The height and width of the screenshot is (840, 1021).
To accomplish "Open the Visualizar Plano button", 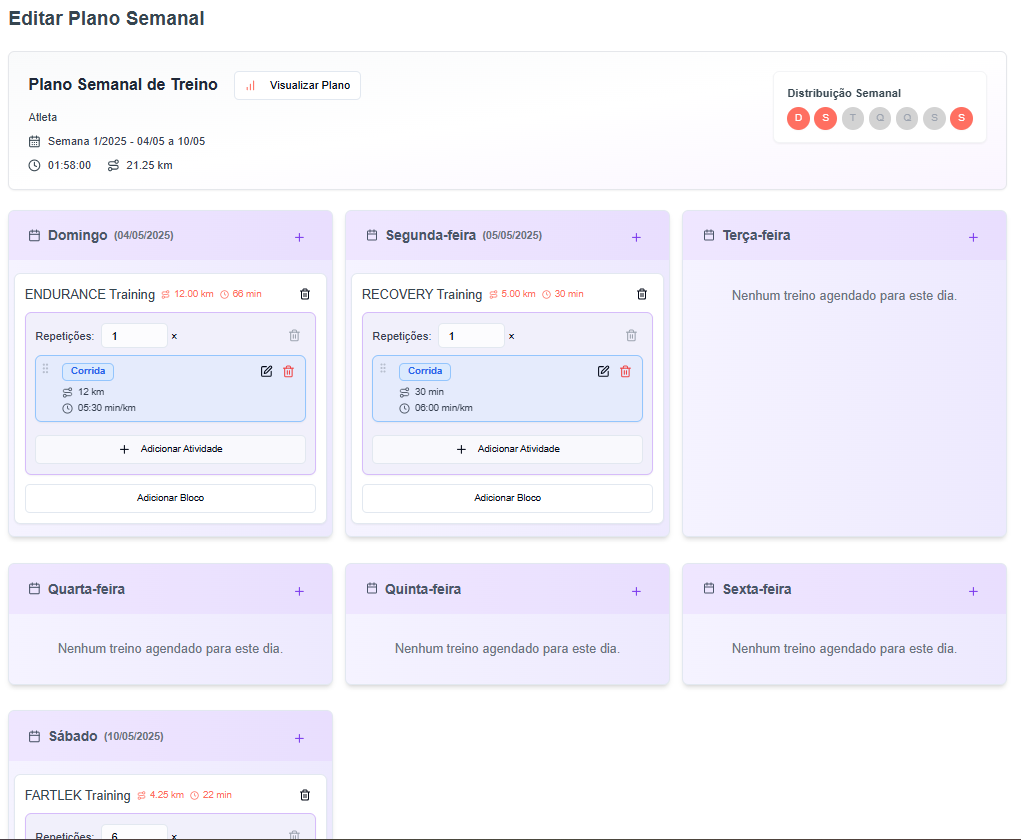I will pyautogui.click(x=297, y=85).
